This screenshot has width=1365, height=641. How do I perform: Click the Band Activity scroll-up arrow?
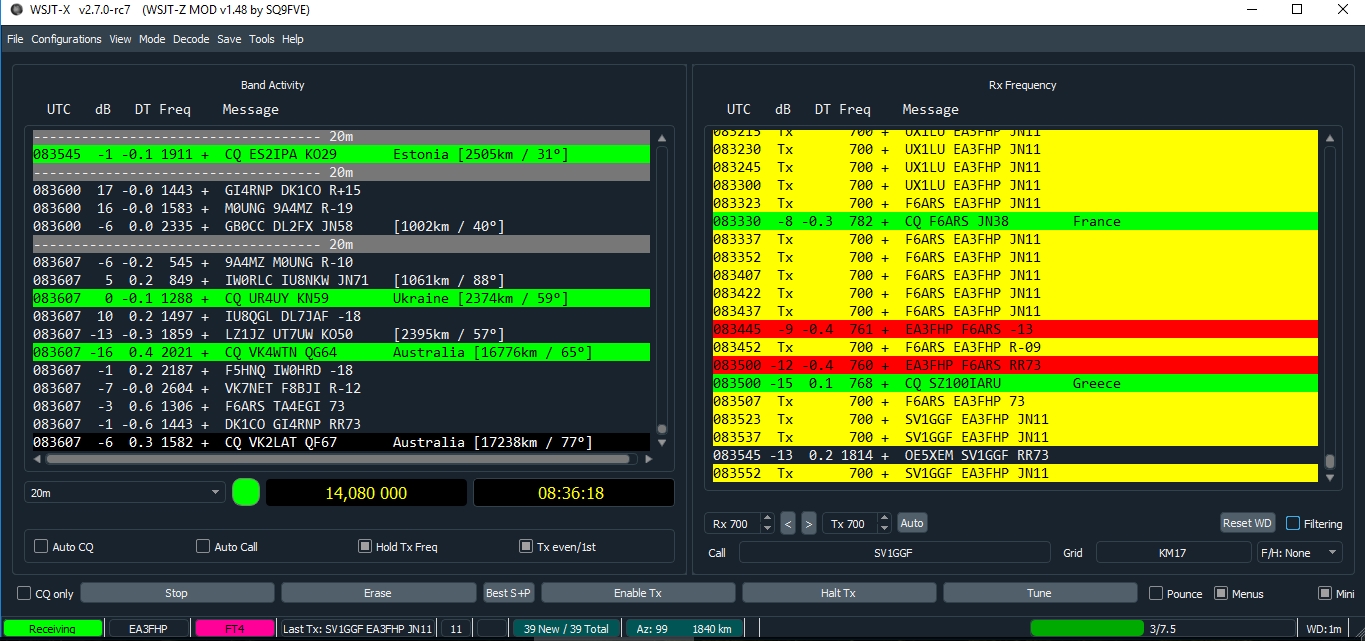661,139
